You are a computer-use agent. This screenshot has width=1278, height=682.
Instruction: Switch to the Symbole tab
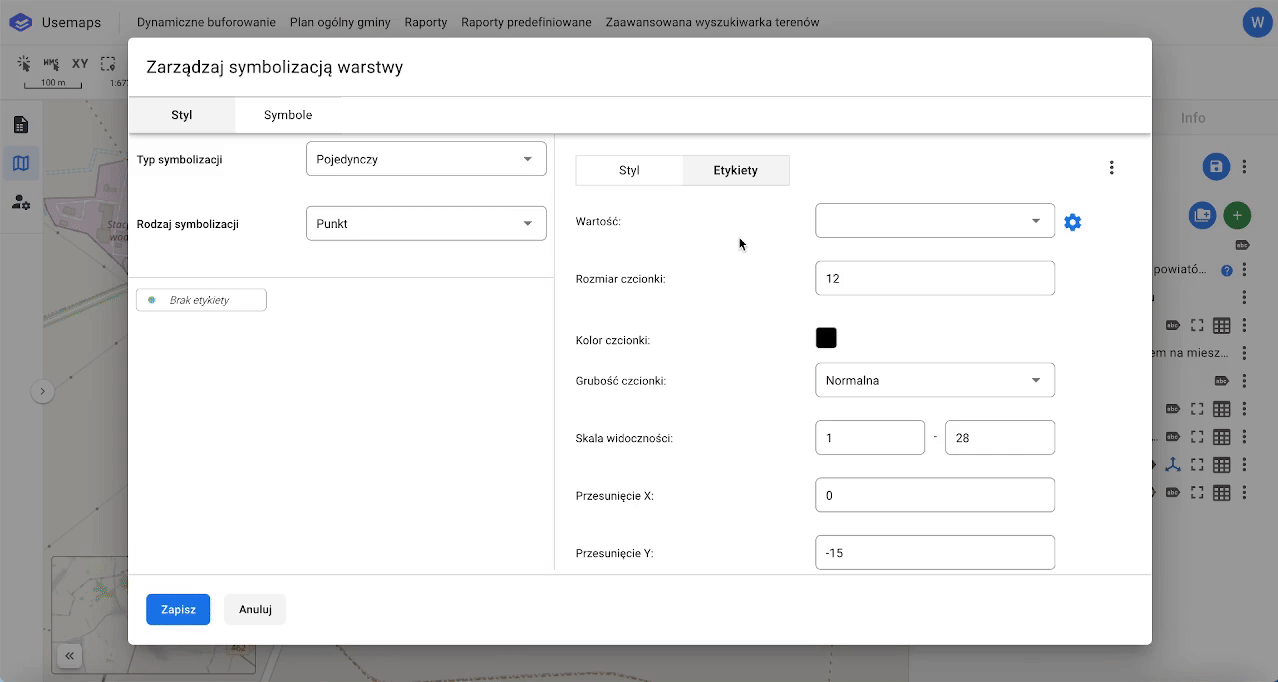[x=288, y=115]
